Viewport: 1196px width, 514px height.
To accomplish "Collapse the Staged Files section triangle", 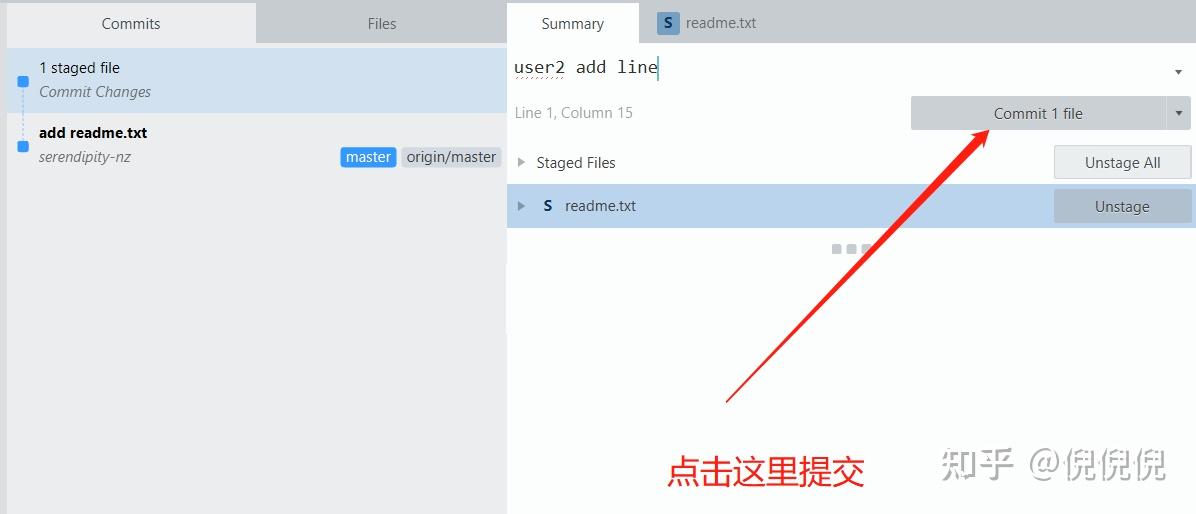I will click(522, 162).
